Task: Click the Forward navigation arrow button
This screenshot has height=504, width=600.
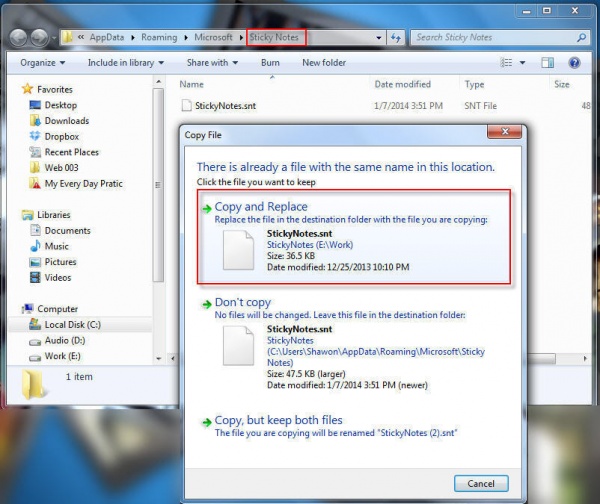Action: [x=39, y=38]
